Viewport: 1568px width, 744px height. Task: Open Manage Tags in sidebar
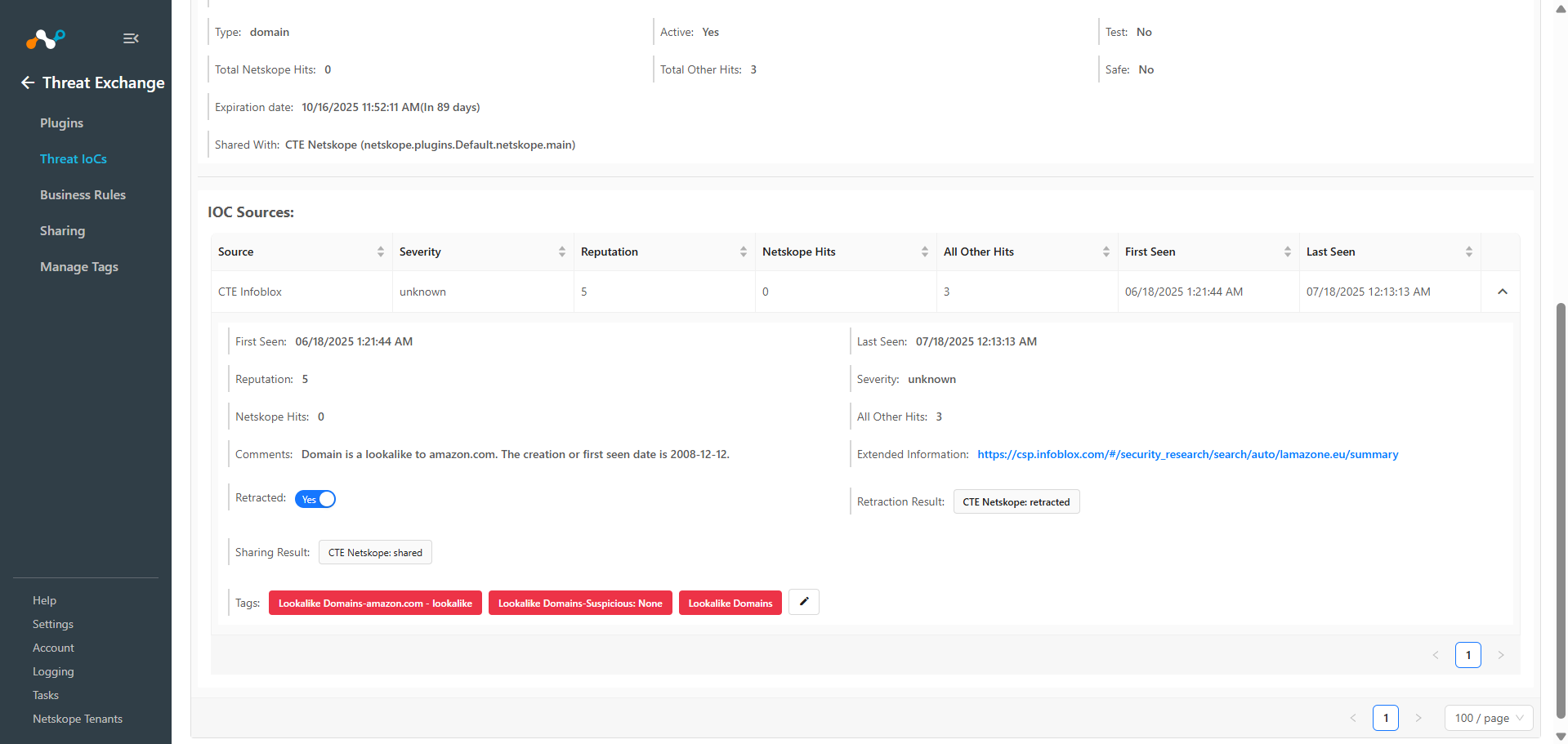tap(79, 266)
